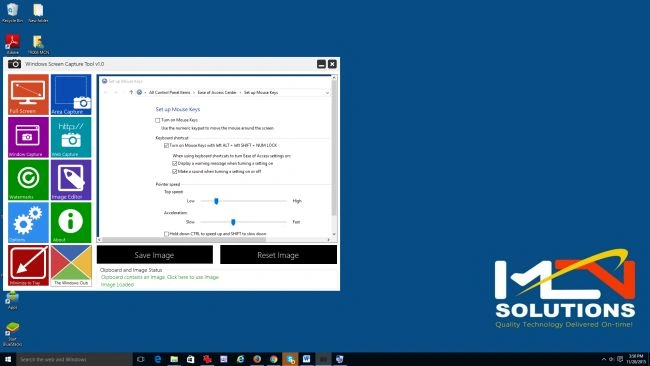Screen dimensions: 650x366
Task: Click the preview scroll-up arrow
Action: pos(334,78)
